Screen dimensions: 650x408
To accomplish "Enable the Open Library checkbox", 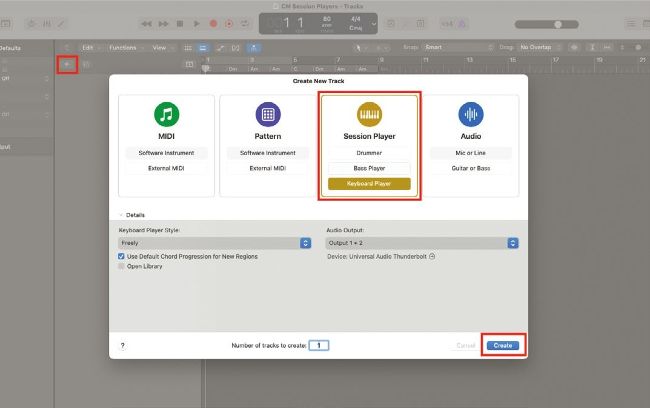I will click(x=122, y=267).
